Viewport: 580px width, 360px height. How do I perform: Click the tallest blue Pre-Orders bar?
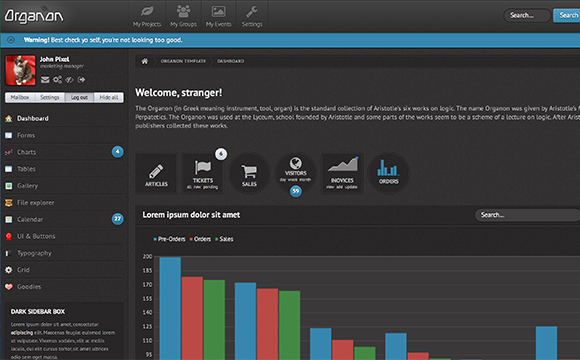coord(170,309)
